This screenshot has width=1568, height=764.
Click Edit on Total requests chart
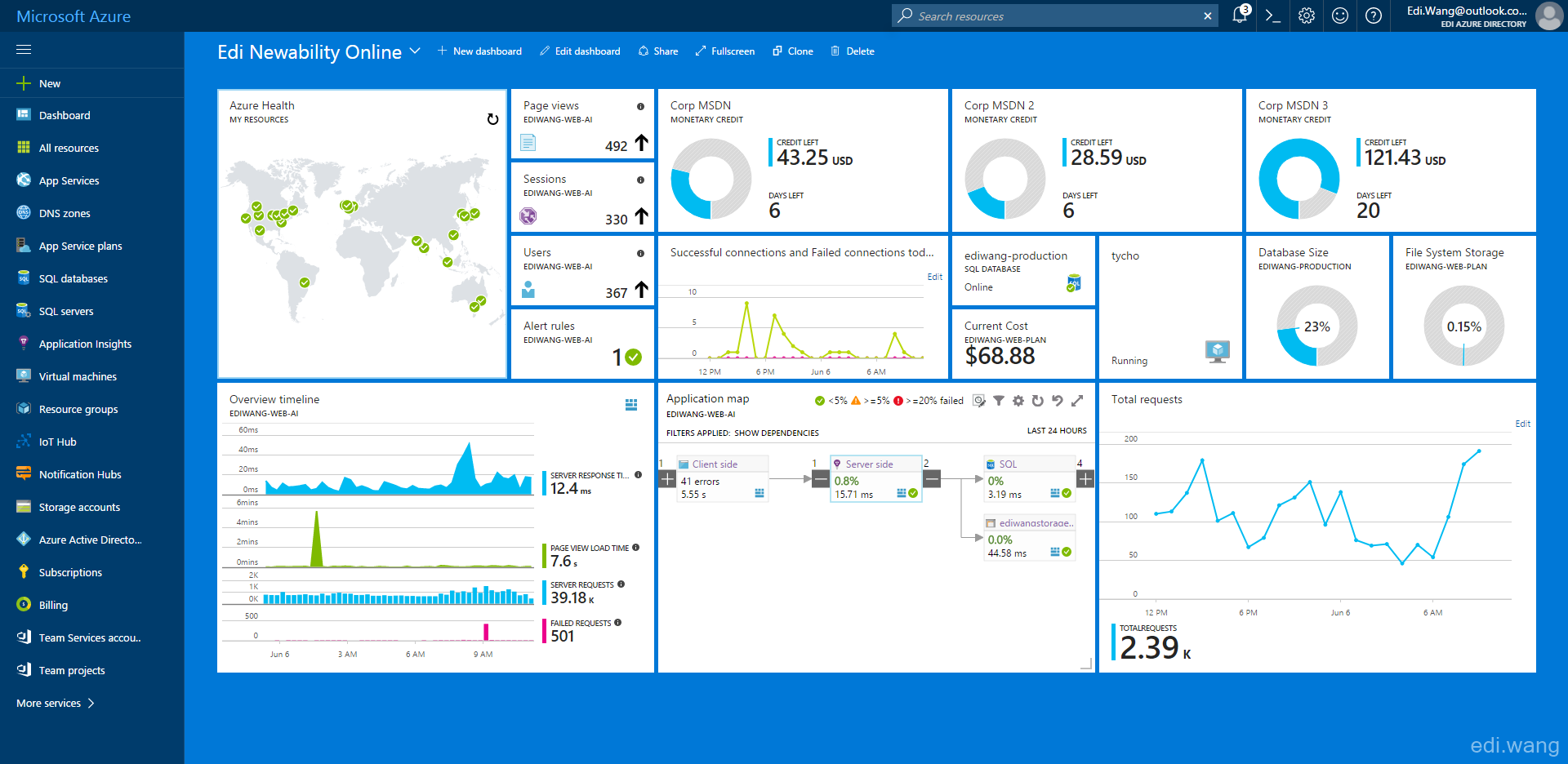(x=1522, y=424)
